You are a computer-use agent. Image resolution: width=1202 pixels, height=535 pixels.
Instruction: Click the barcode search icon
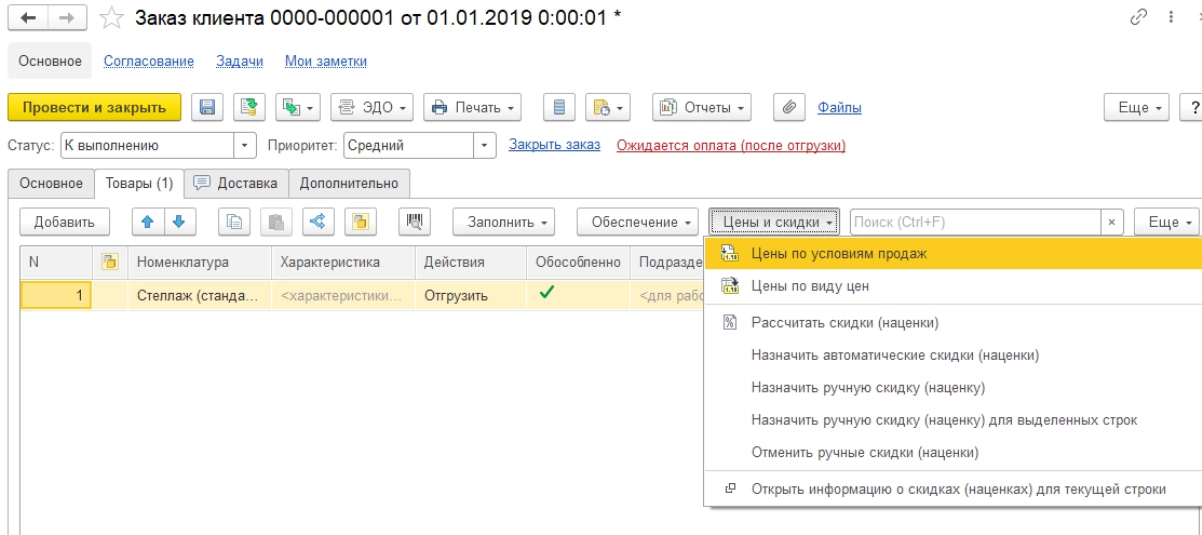click(x=413, y=222)
